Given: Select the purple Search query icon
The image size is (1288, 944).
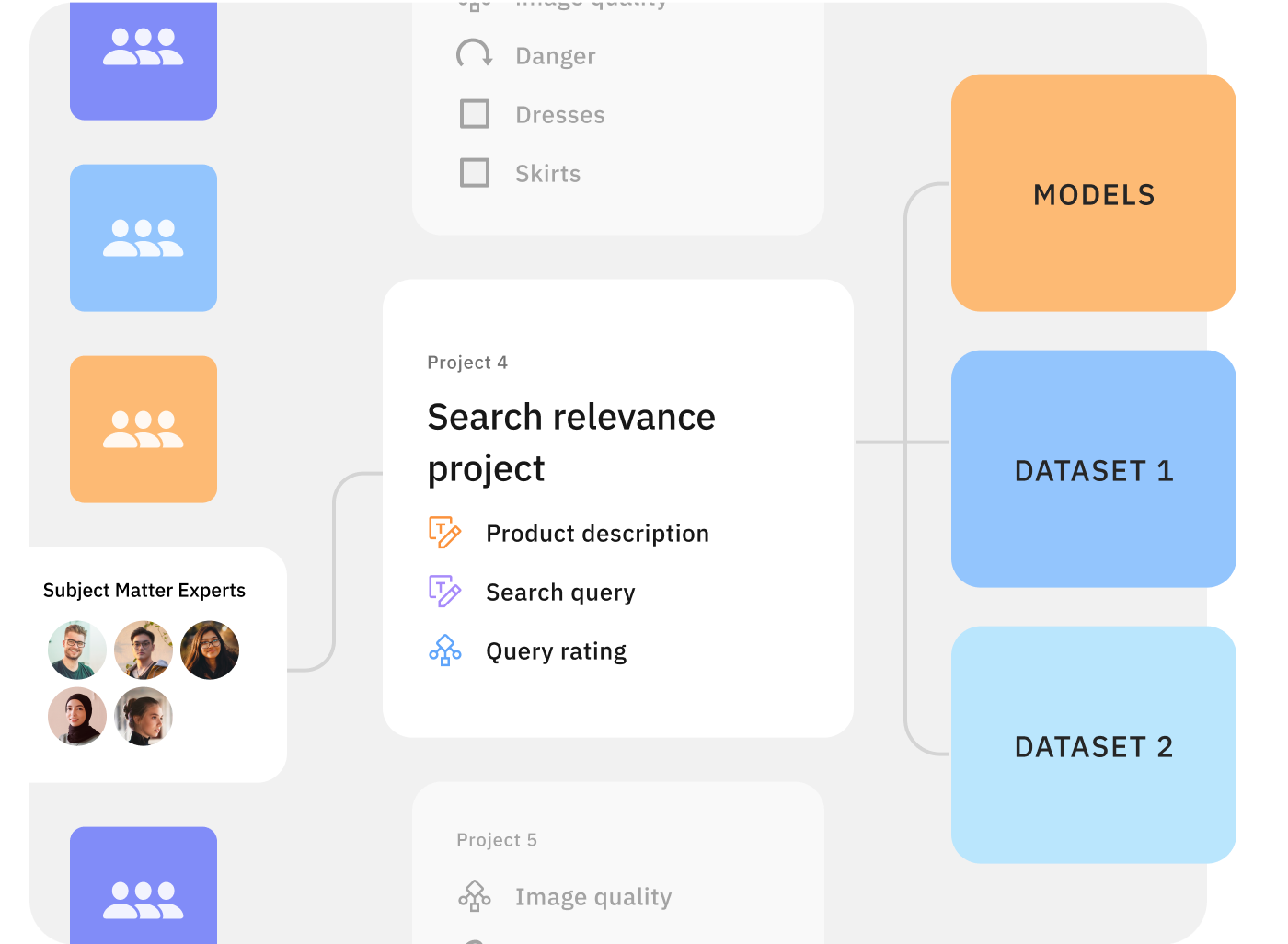Looking at the screenshot, I should pyautogui.click(x=445, y=591).
